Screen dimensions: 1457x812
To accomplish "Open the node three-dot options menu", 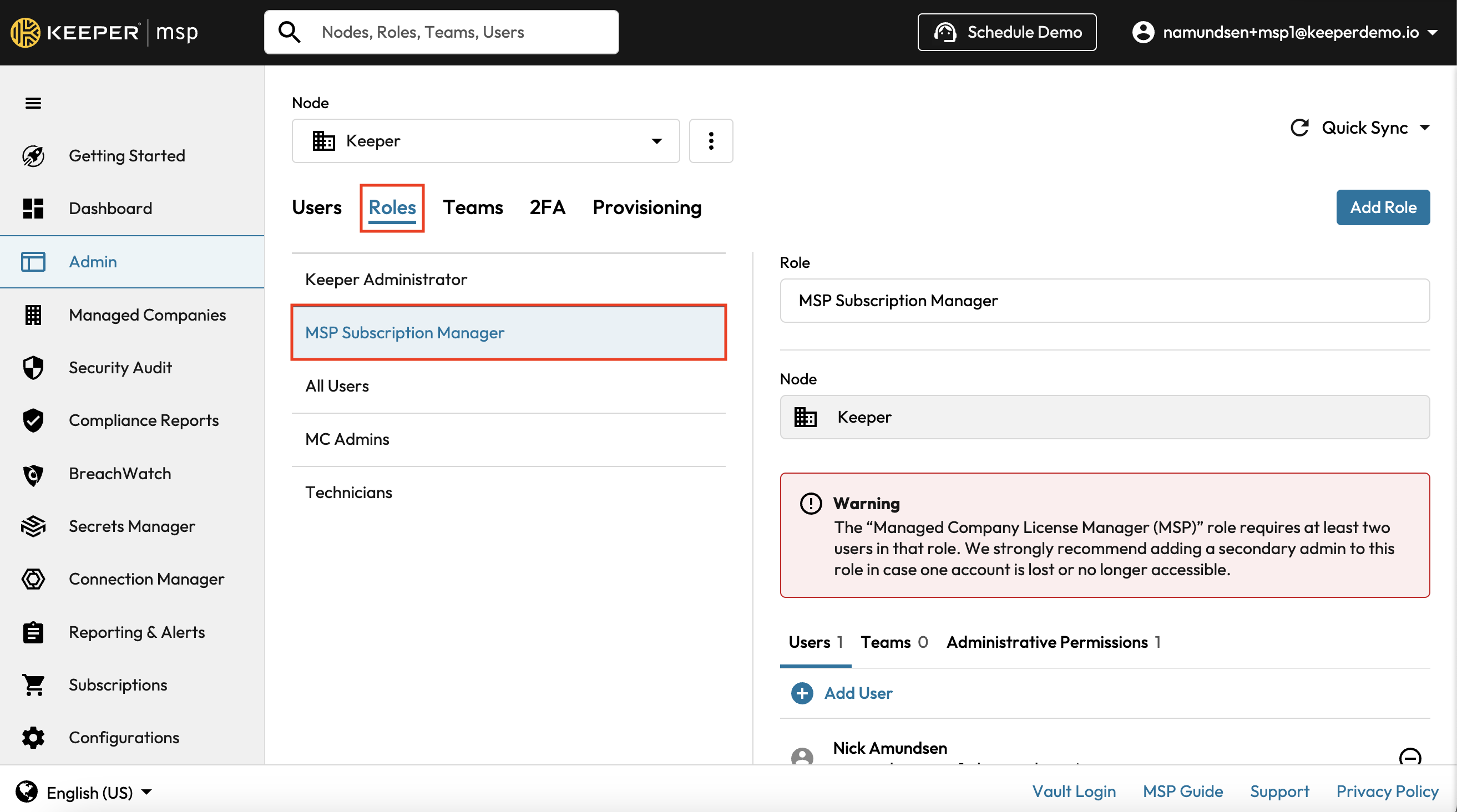I will click(x=711, y=141).
